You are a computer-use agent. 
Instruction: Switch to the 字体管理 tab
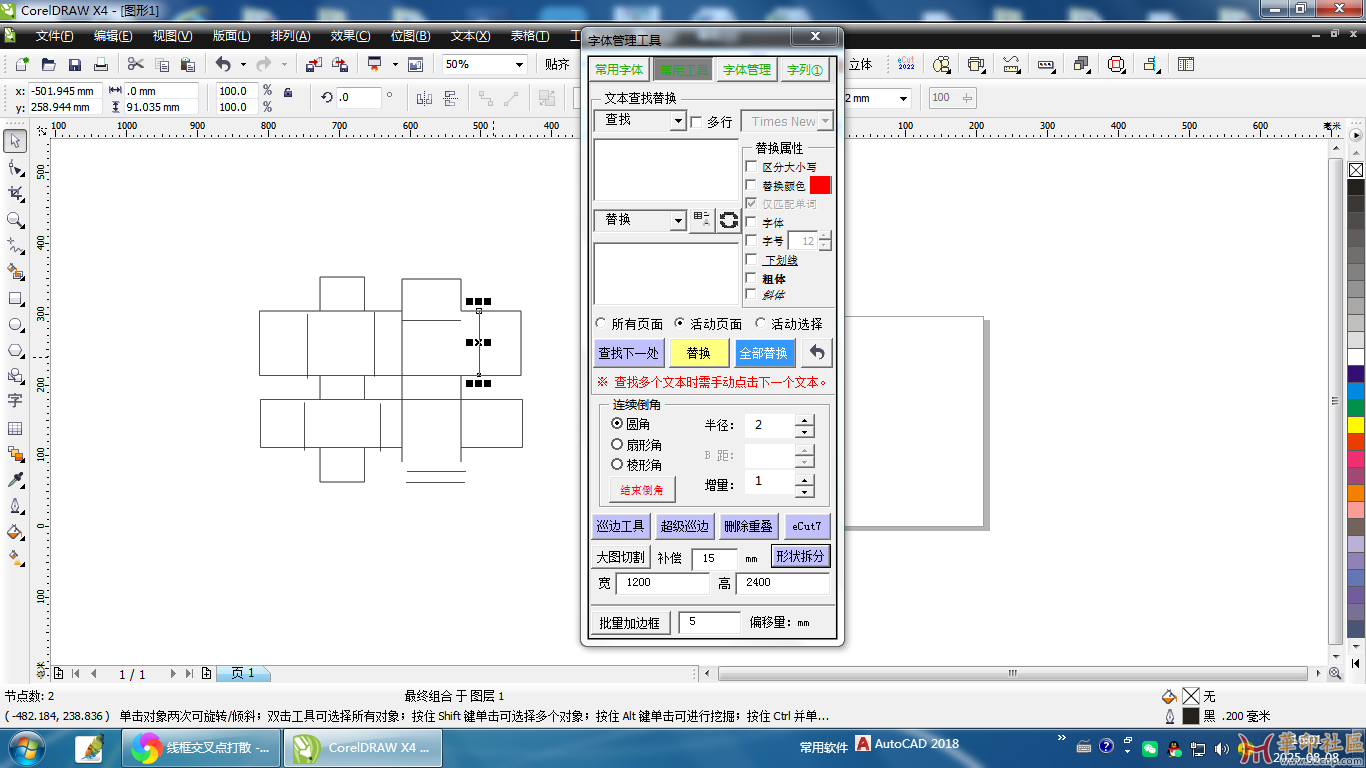pos(747,70)
